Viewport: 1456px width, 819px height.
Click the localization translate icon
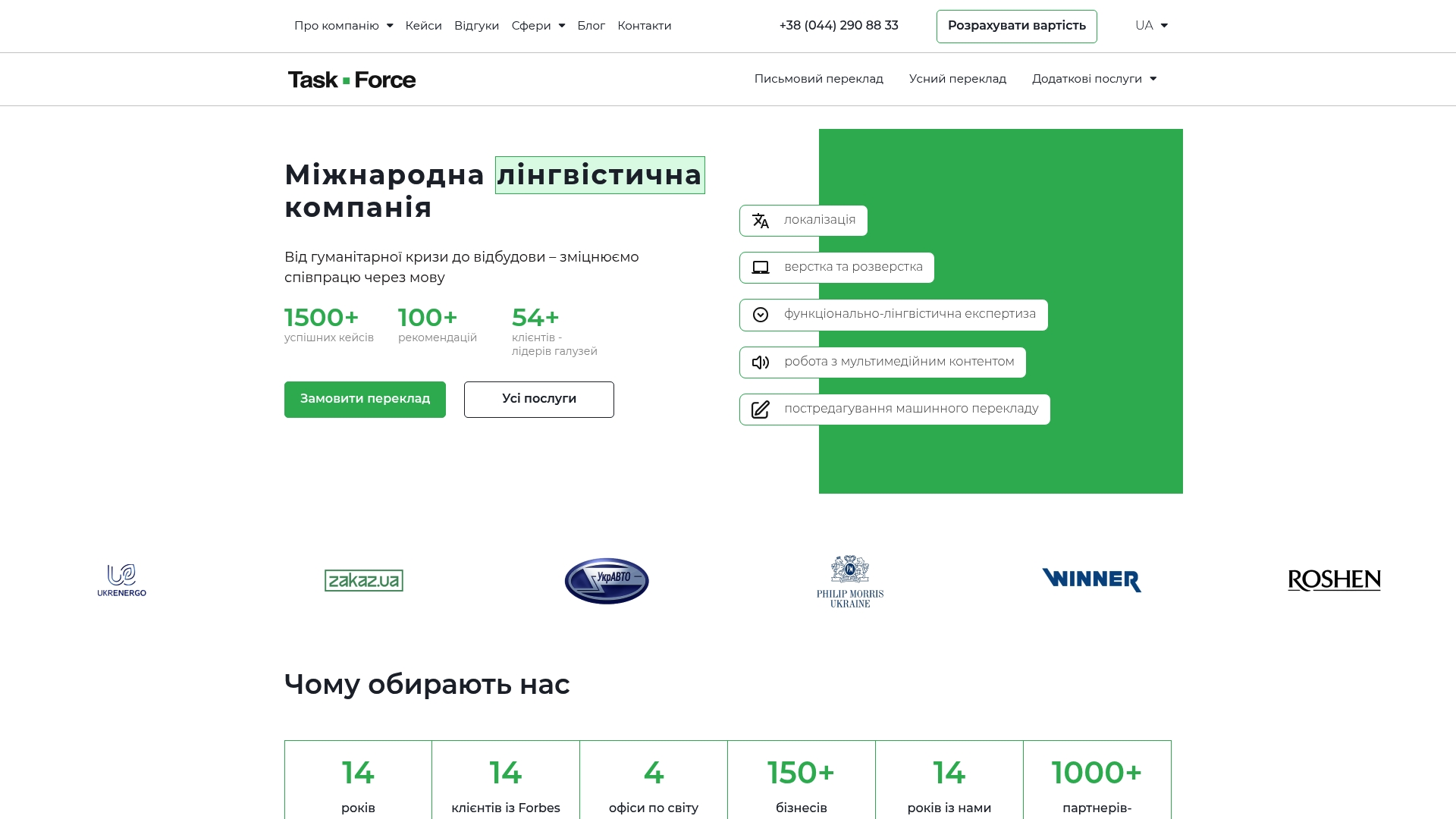pyautogui.click(x=761, y=221)
